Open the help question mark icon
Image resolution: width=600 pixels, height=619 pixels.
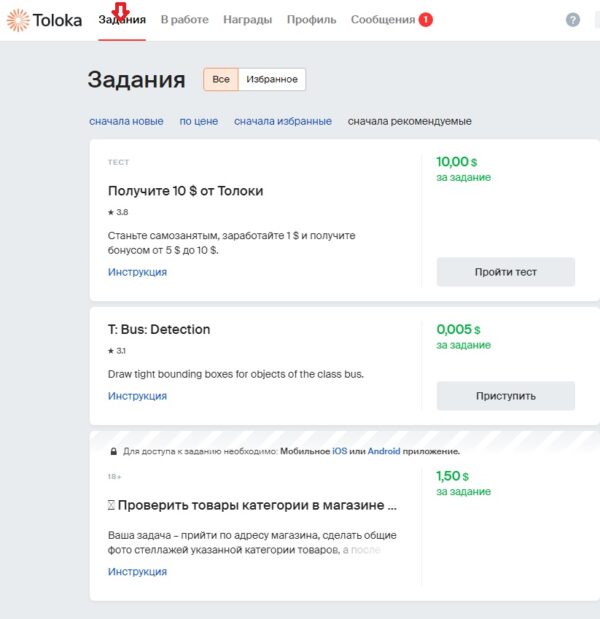coord(573,20)
